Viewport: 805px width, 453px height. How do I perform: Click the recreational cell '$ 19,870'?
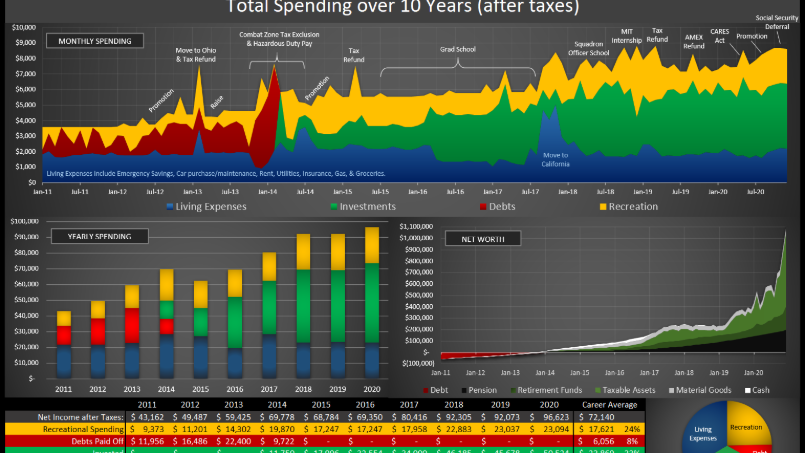click(x=277, y=429)
